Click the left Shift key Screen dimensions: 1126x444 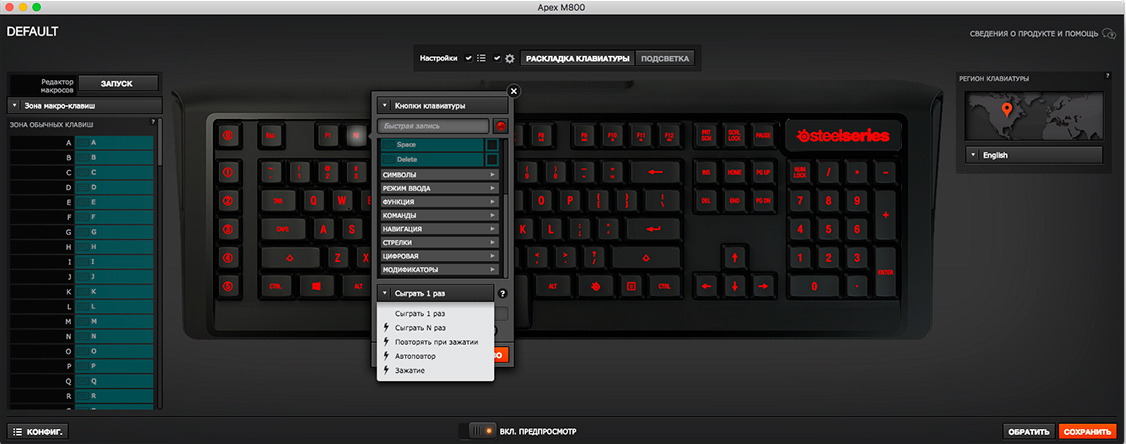tap(290, 257)
